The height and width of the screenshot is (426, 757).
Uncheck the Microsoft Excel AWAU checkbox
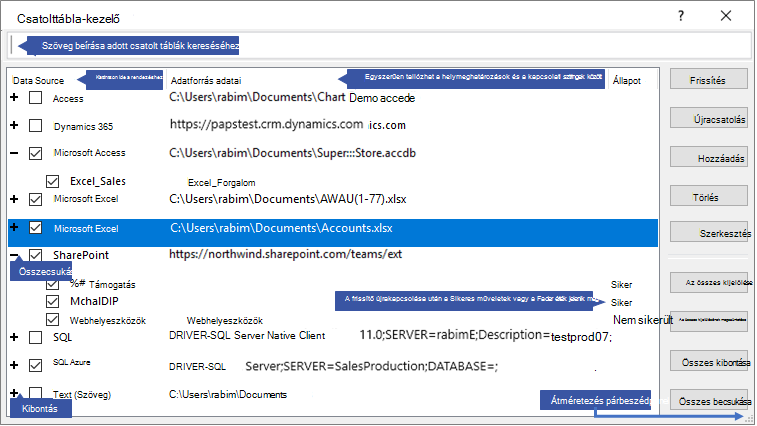pos(35,199)
